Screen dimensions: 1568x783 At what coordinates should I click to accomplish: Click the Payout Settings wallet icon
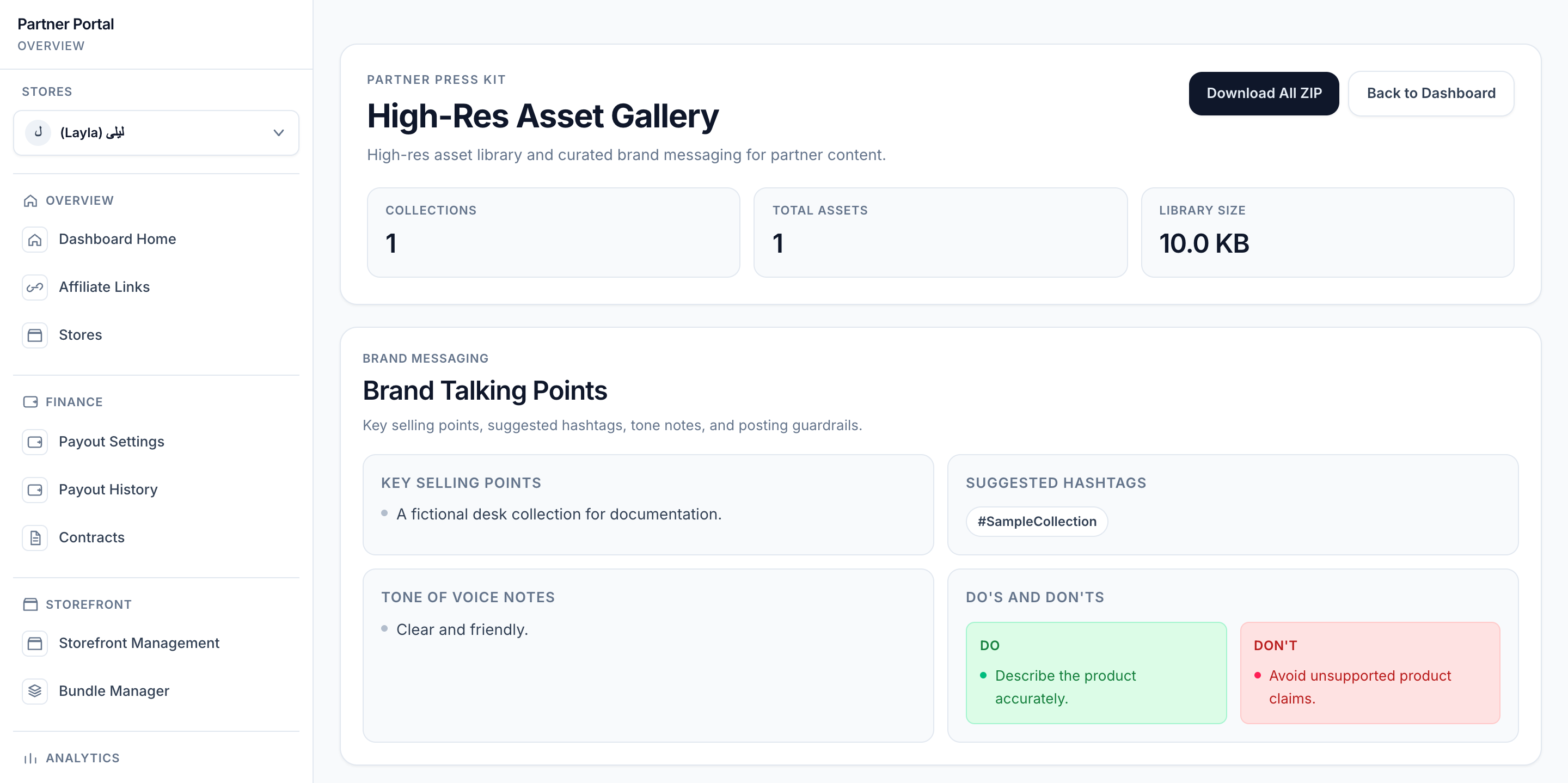35,442
